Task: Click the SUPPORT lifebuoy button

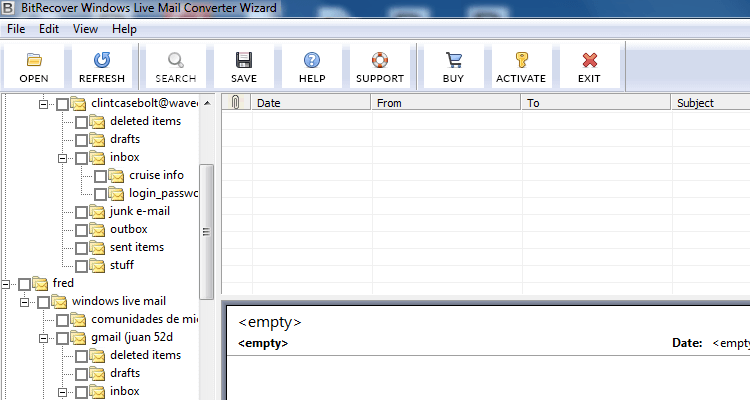Action: 380,67
